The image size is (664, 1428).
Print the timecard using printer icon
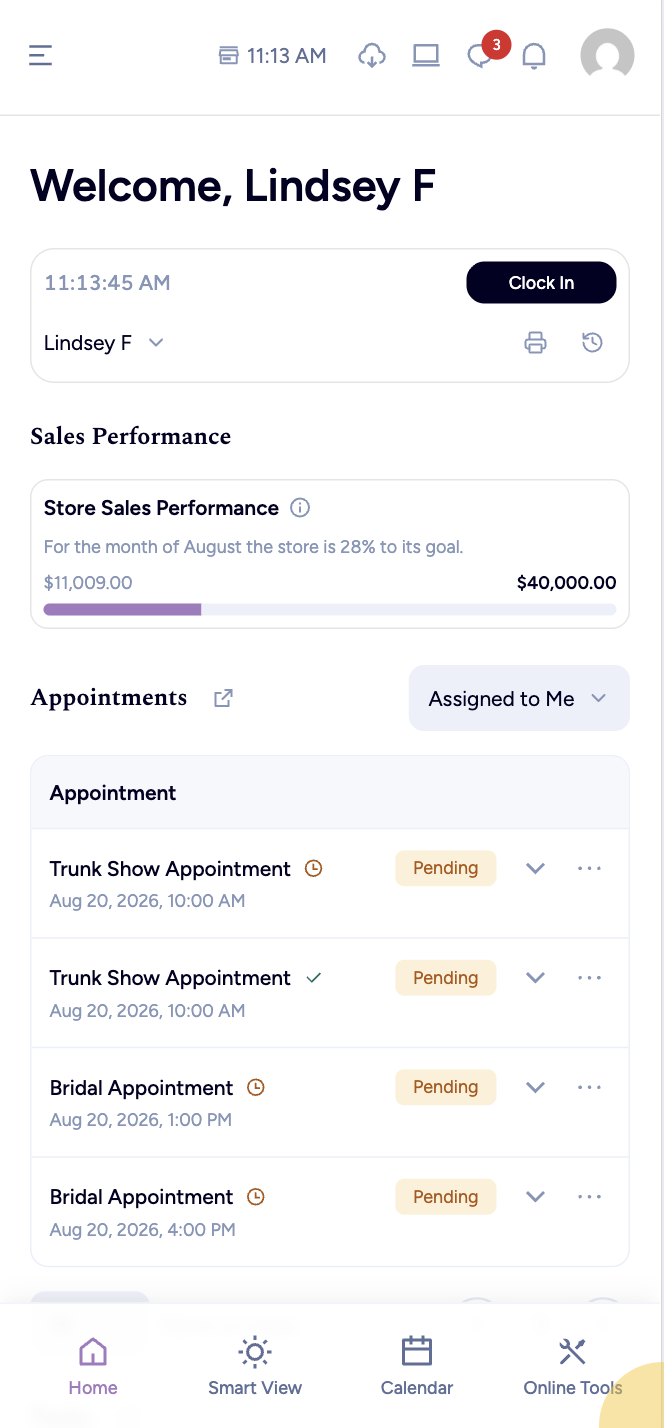(536, 343)
